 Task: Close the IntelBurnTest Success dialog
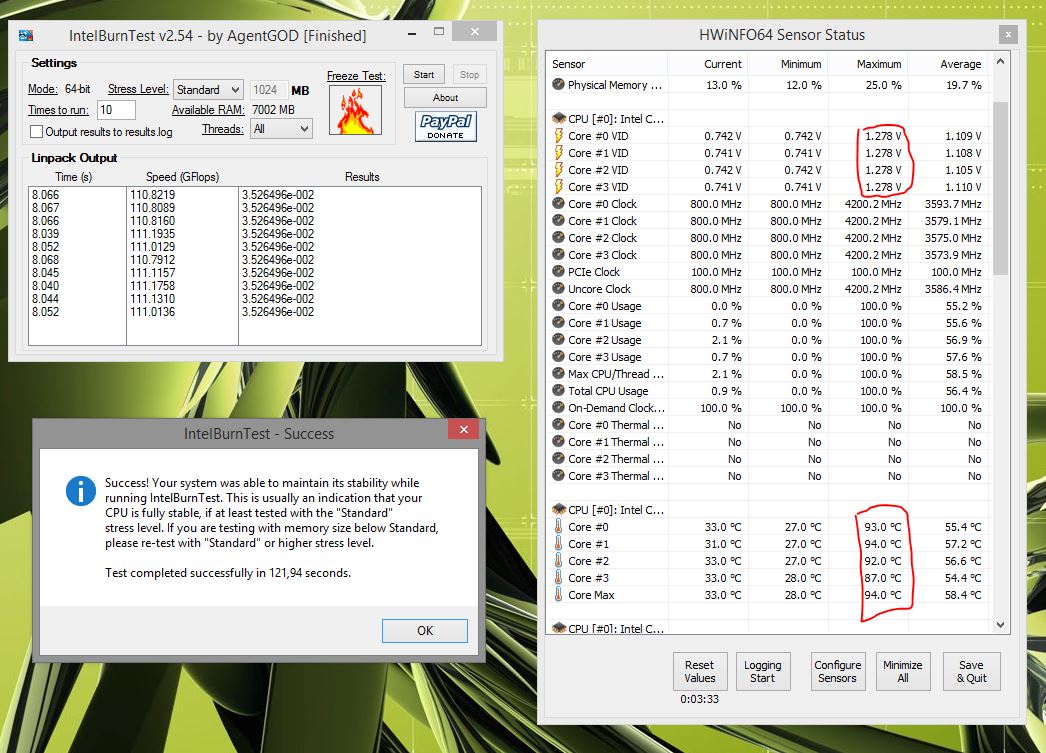(464, 430)
